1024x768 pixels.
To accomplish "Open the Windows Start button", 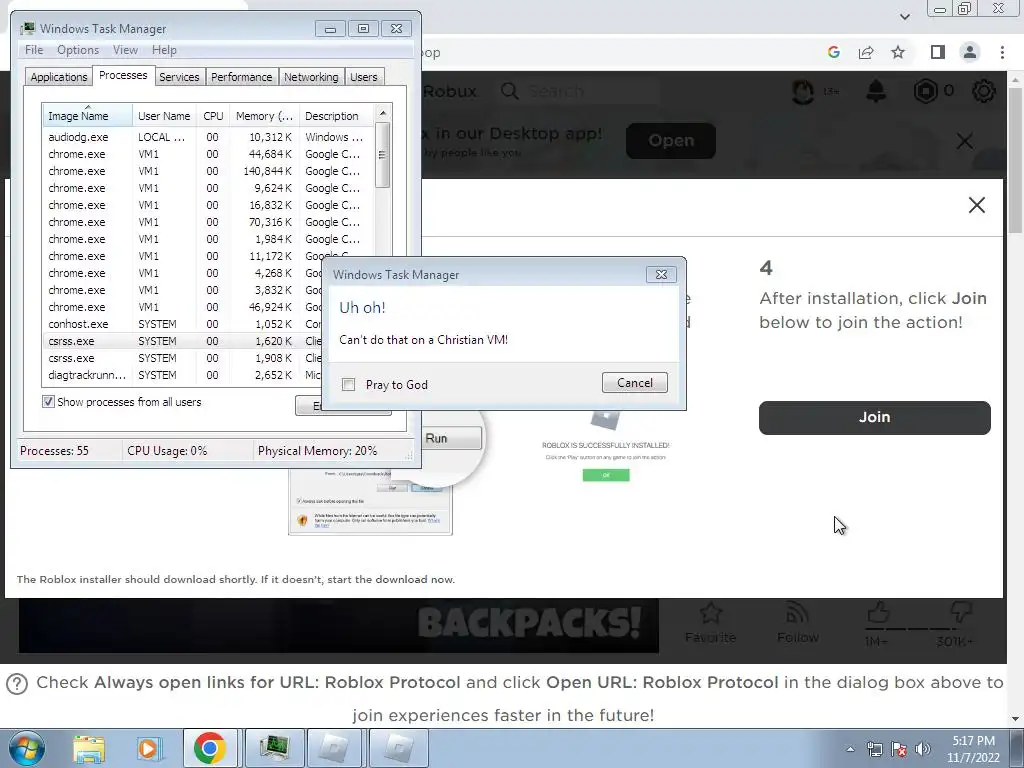I will point(27,748).
